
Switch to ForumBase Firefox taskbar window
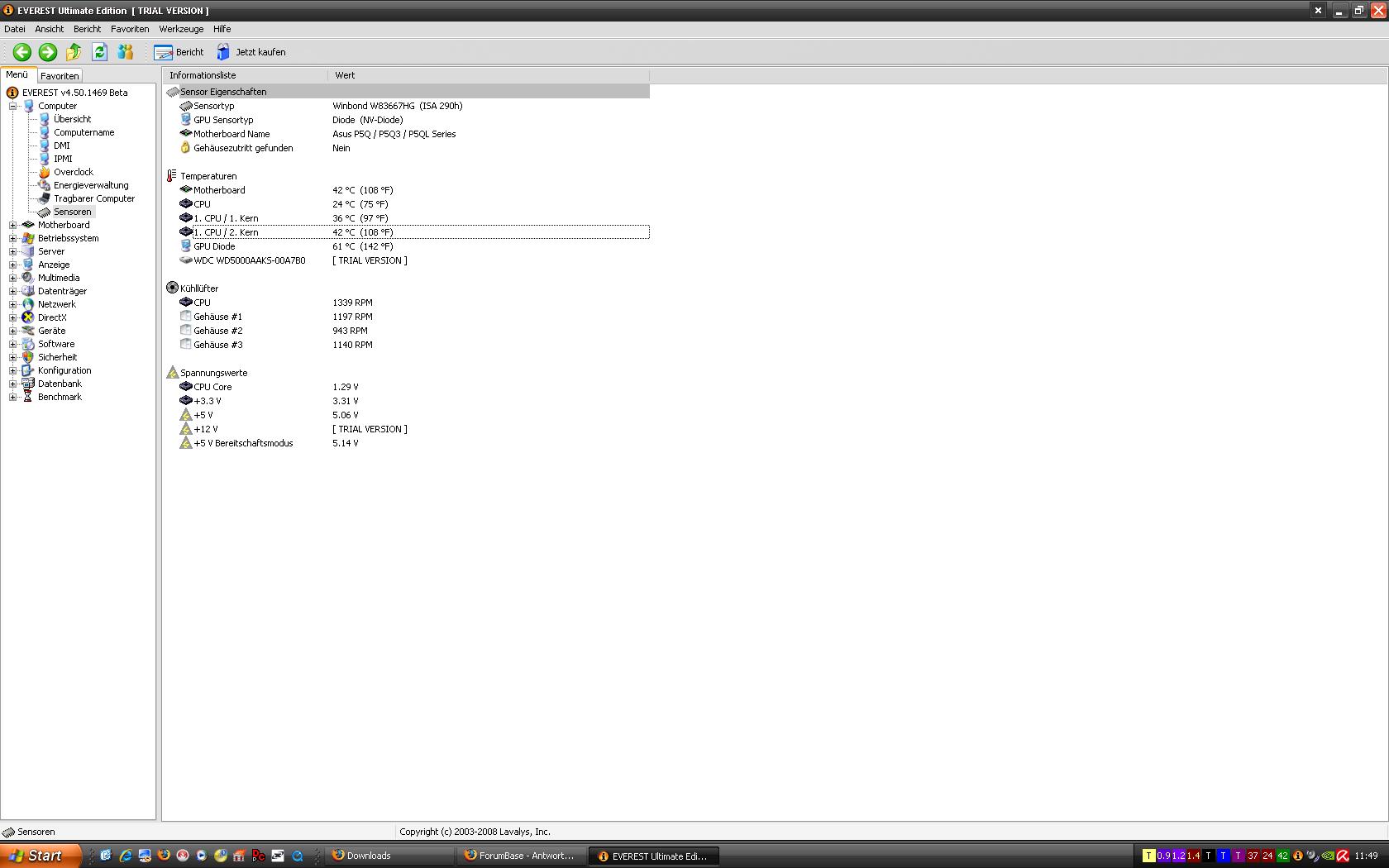pos(522,856)
